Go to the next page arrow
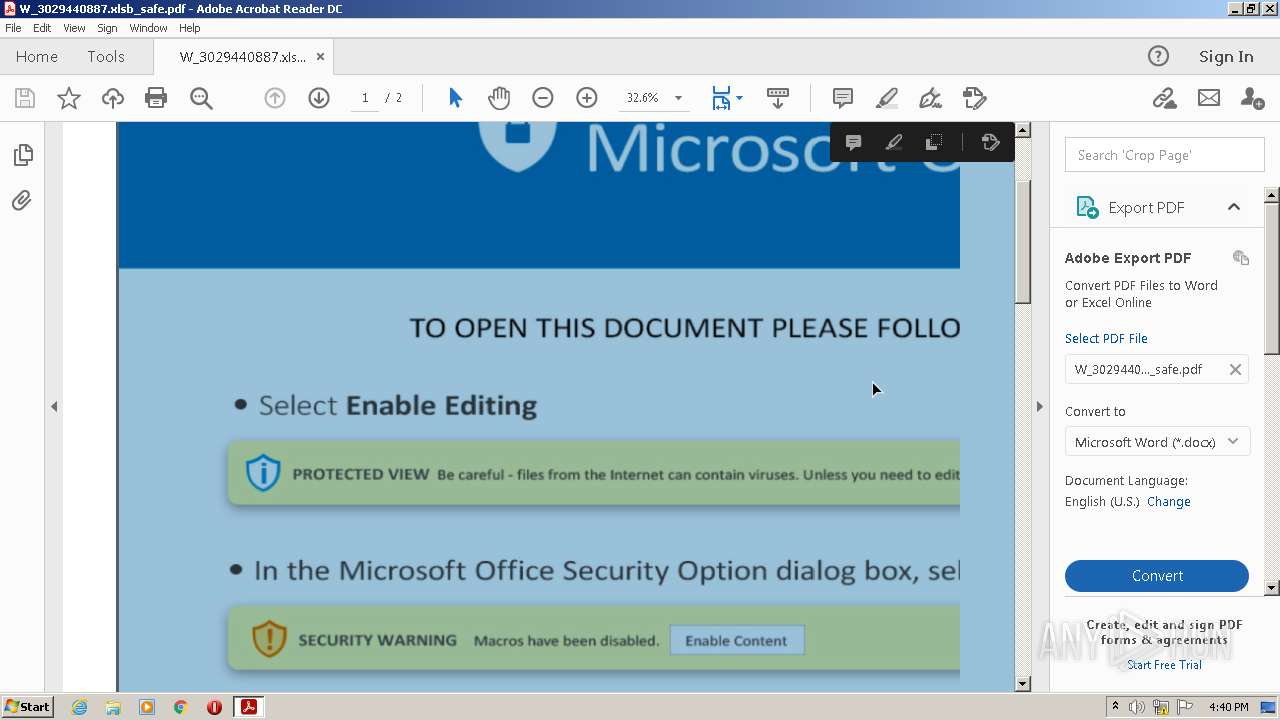 tap(319, 98)
